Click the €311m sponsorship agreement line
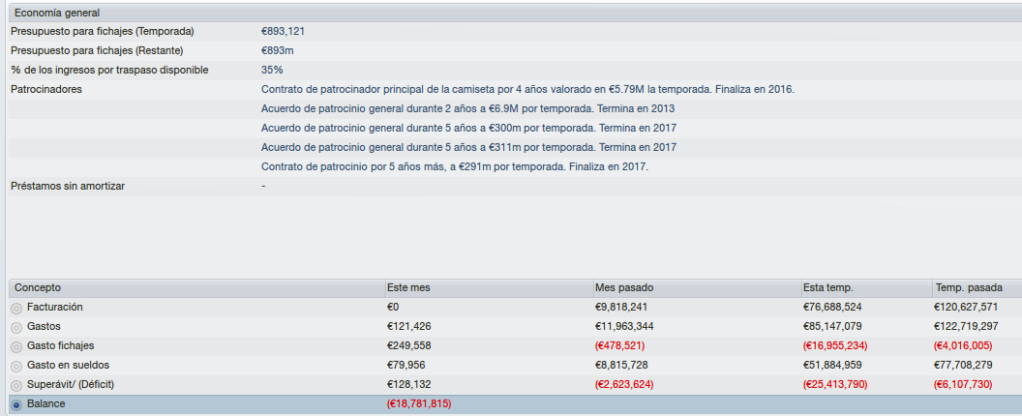 click(x=469, y=147)
